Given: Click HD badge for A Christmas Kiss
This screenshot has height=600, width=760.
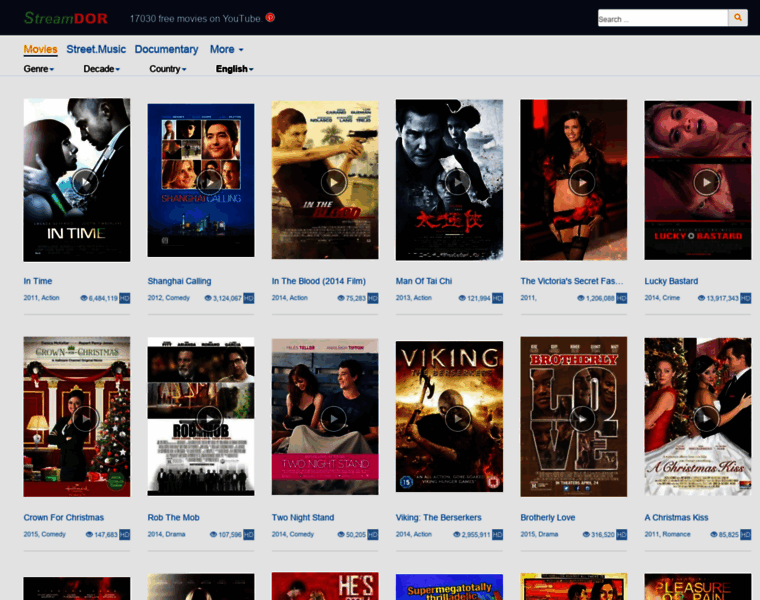Looking at the screenshot, I should pos(746,535).
